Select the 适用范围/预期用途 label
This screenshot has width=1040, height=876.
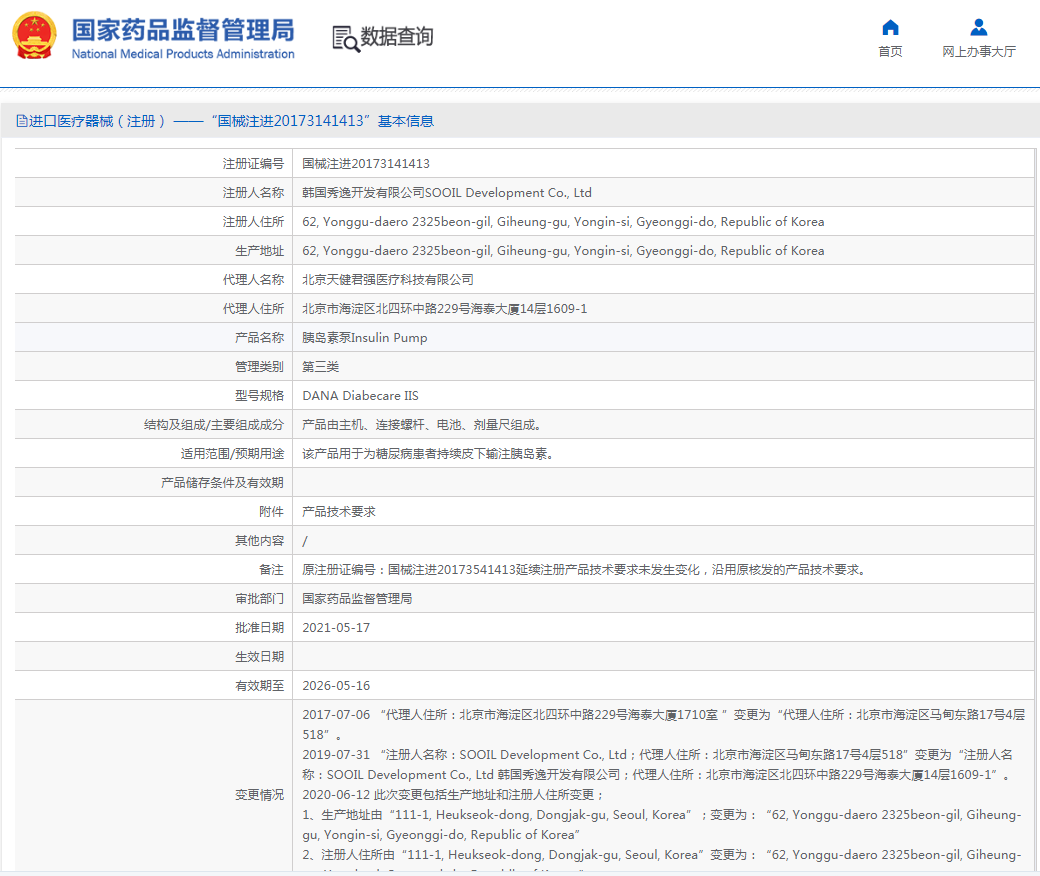click(x=232, y=454)
